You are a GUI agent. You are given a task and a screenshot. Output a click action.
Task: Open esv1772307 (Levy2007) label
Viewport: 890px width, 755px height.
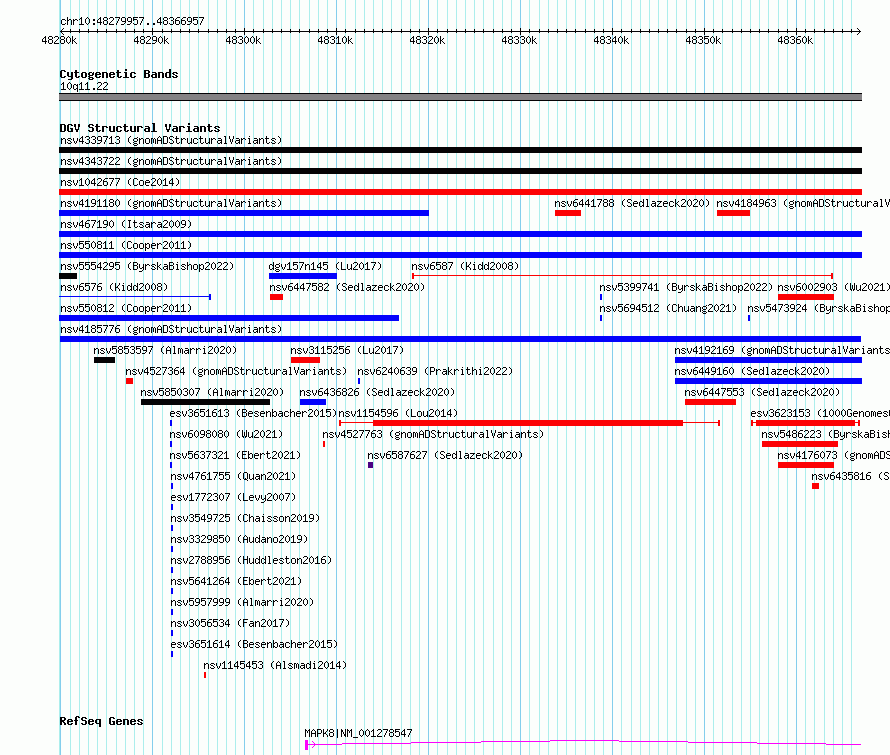click(233, 497)
